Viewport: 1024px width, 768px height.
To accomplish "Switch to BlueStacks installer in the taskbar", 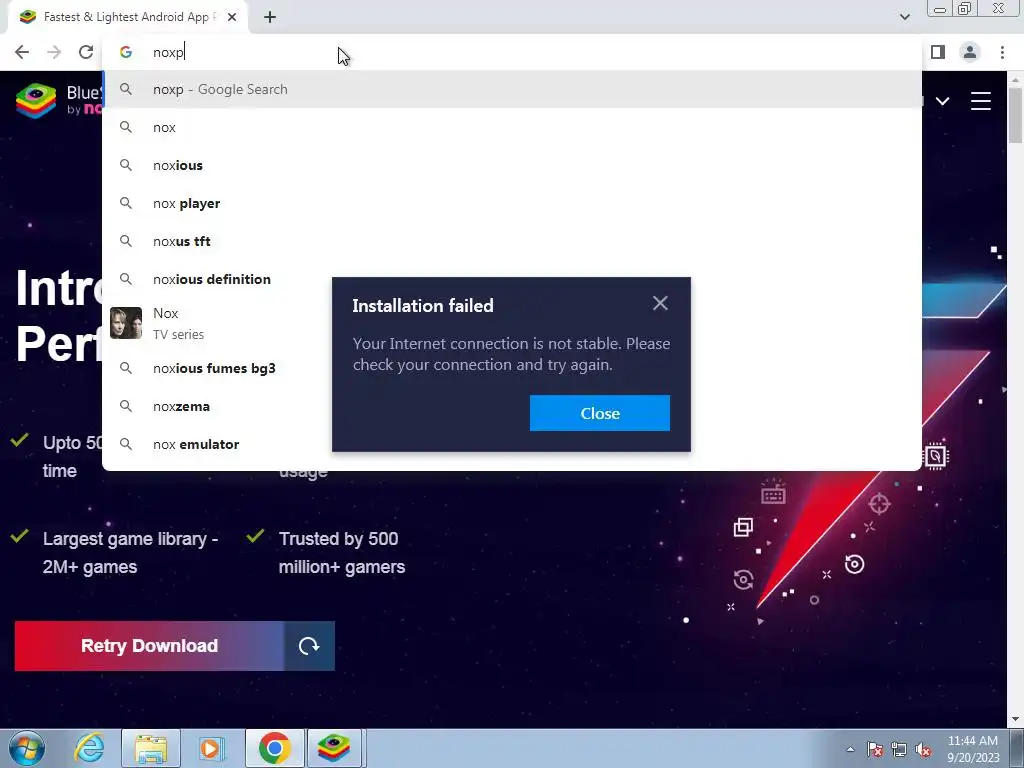I will point(334,748).
